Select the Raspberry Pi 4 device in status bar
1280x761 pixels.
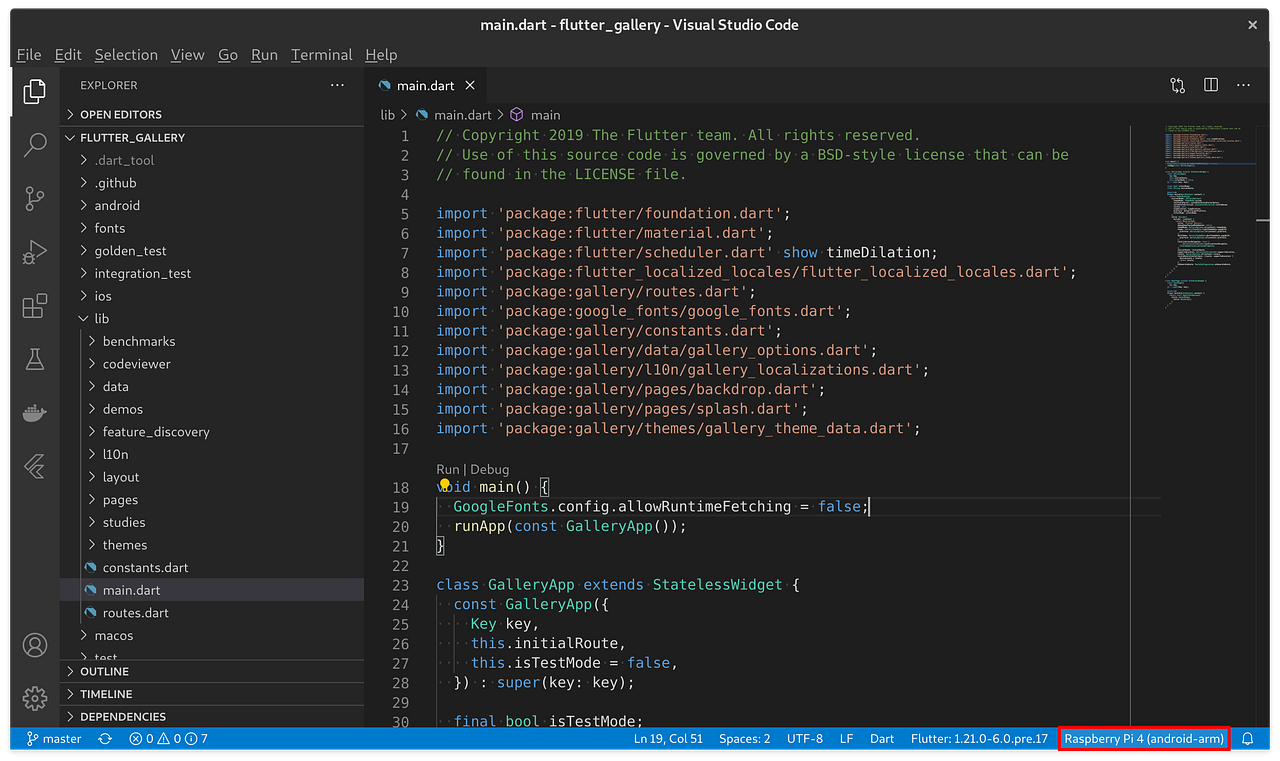(x=1143, y=738)
